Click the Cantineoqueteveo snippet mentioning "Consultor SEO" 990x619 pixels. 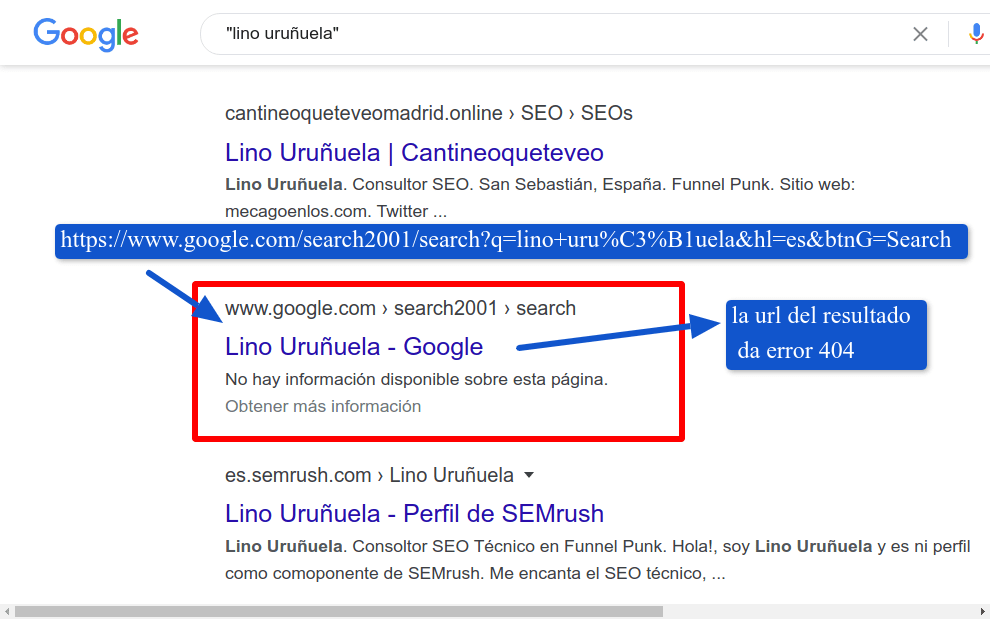(540, 198)
